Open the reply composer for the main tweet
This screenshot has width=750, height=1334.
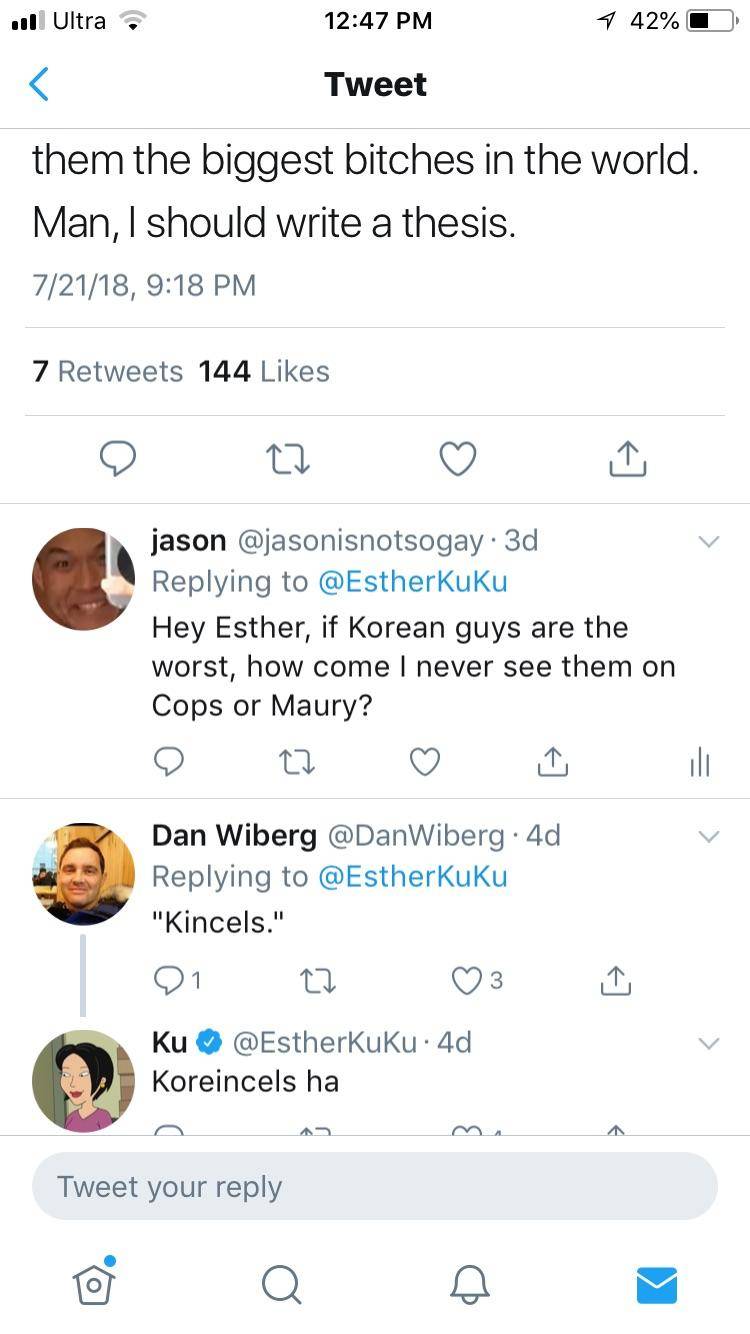click(118, 458)
